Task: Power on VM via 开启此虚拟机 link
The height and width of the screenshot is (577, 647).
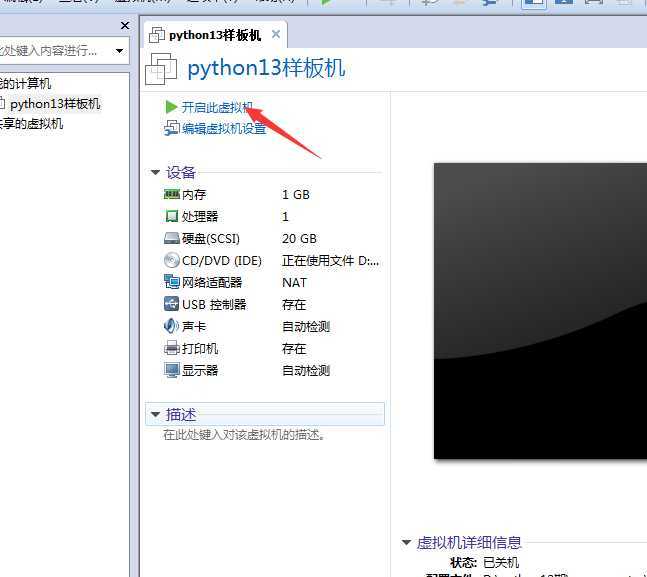Action: [217, 107]
